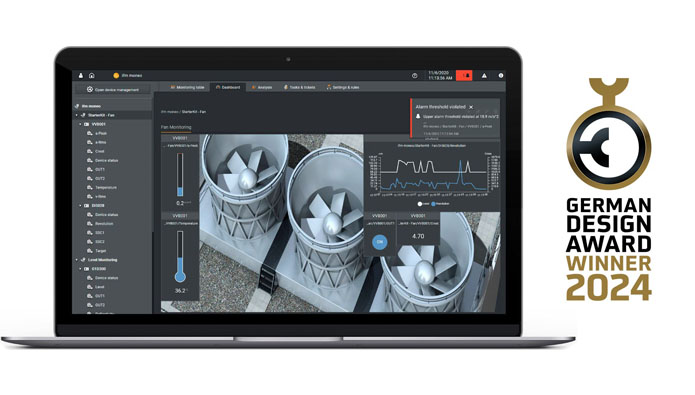Open the info icon at far right of header

501,76
